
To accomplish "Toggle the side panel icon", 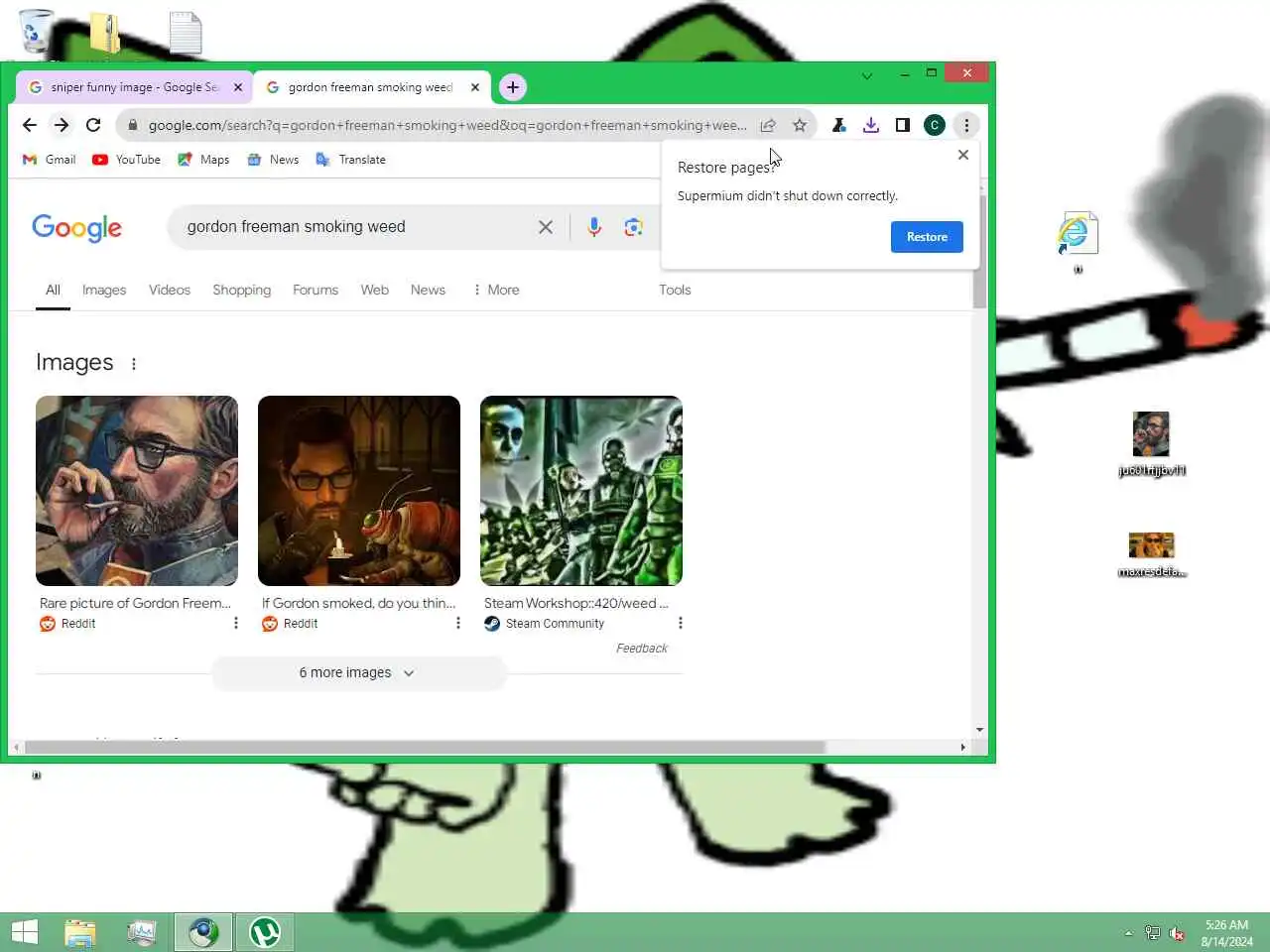I will click(903, 125).
